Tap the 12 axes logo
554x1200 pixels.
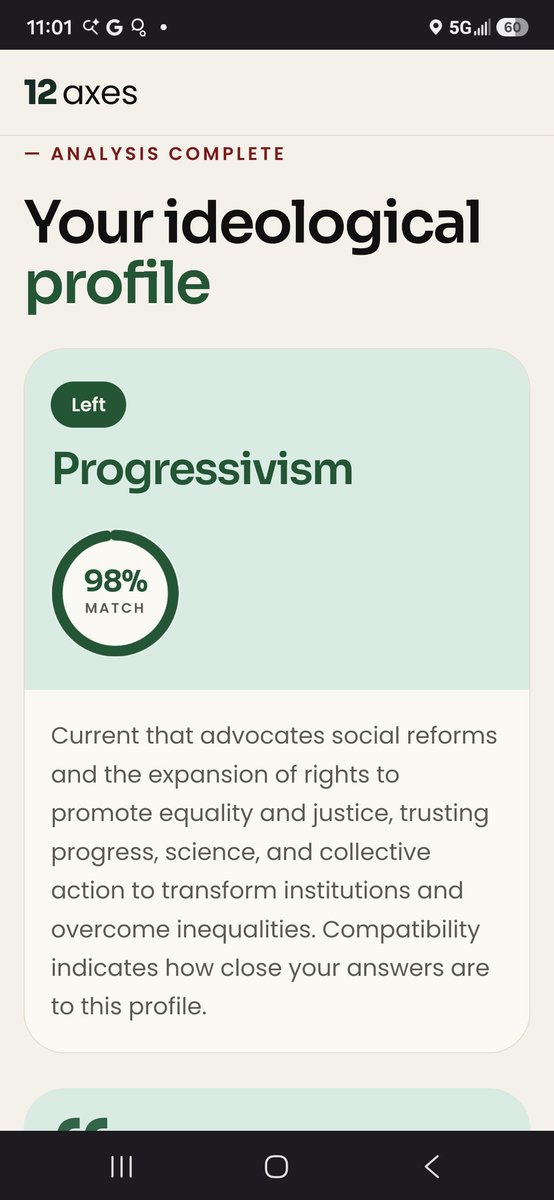[81, 93]
